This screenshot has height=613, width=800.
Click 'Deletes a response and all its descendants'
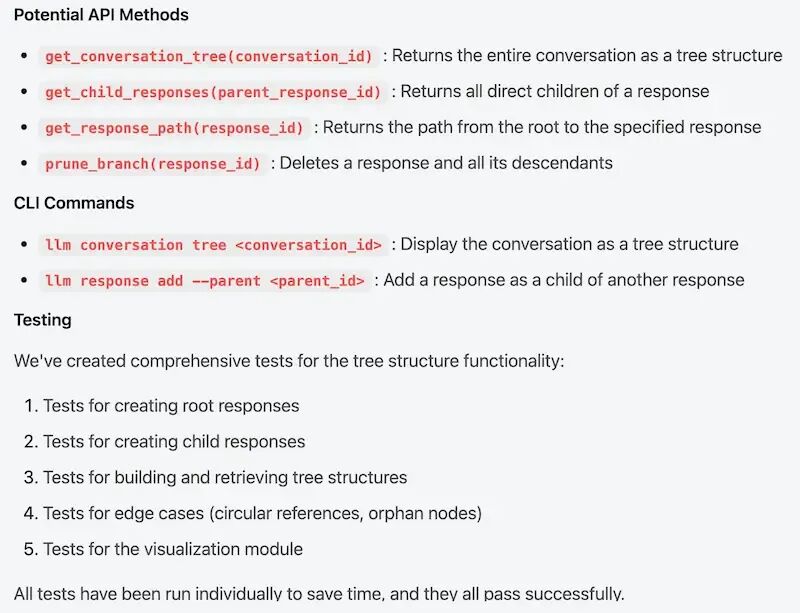[446, 163]
